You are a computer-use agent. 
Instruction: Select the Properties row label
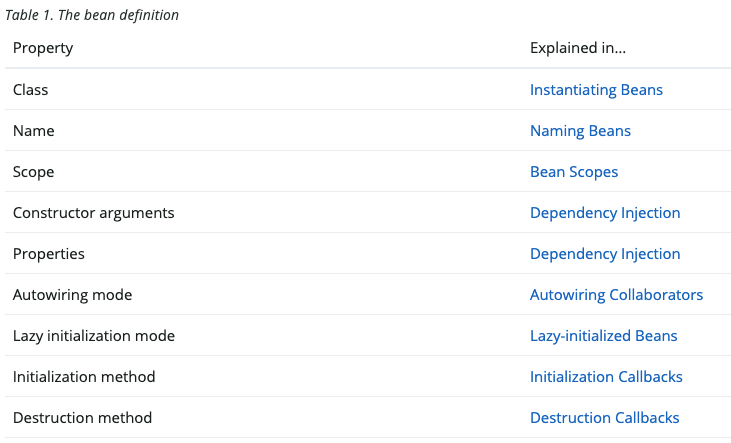click(x=49, y=254)
